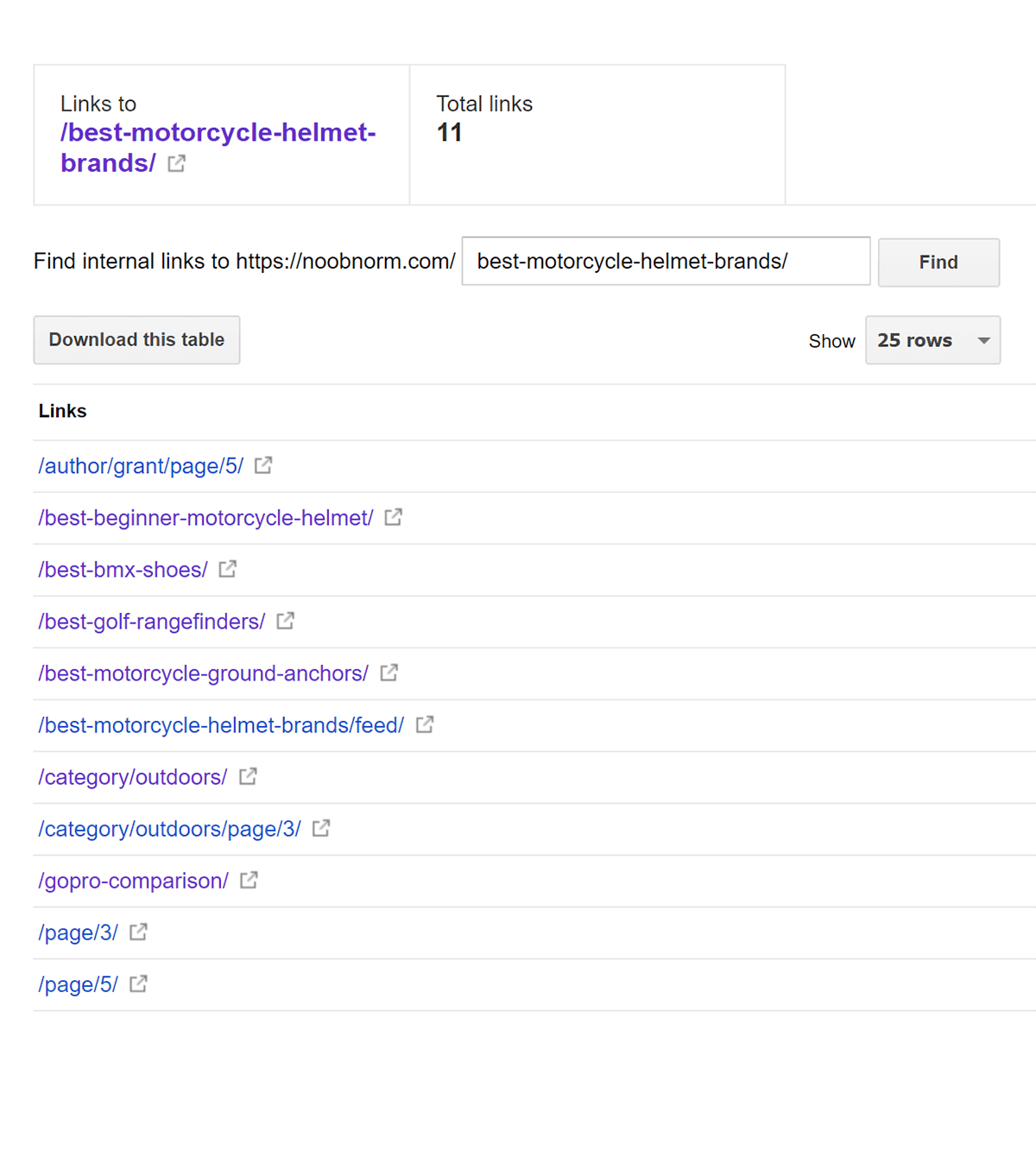Open the /best-motorcycle-ground-anchors/ link
Viewport: 1036px width, 1151px height.
point(203,674)
